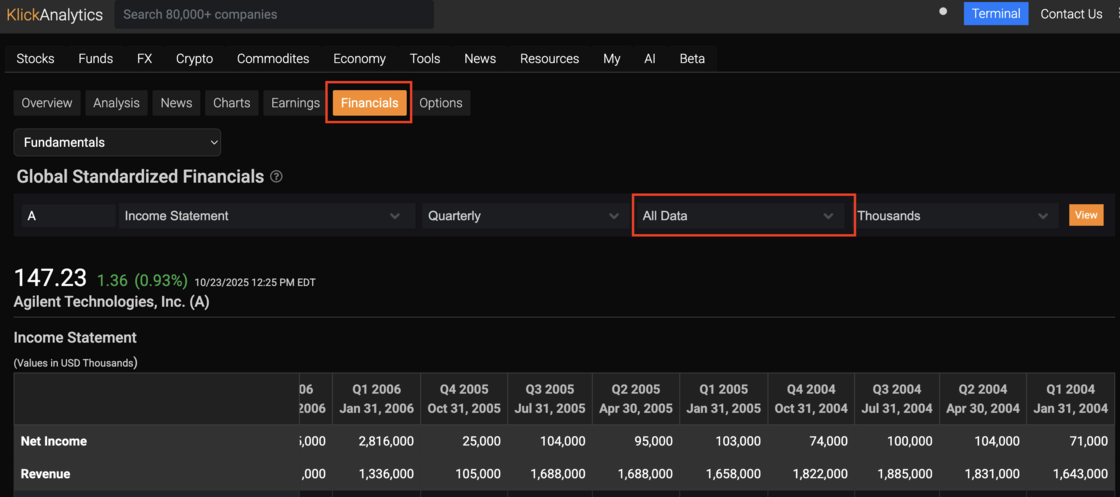Switch to the News sub-tab beside Analysis

click(176, 103)
